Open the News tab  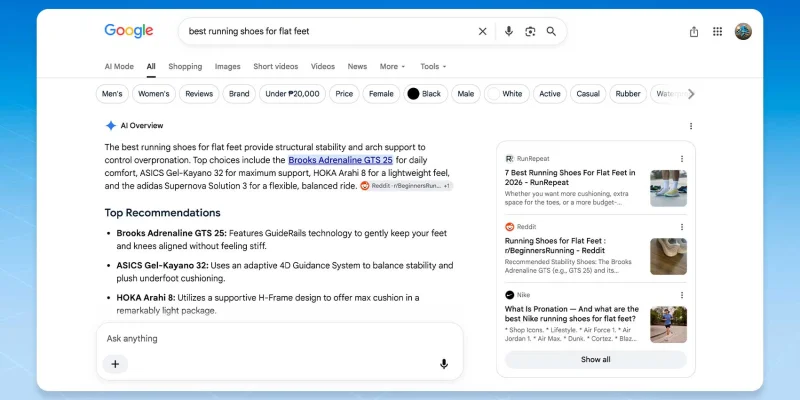click(357, 66)
